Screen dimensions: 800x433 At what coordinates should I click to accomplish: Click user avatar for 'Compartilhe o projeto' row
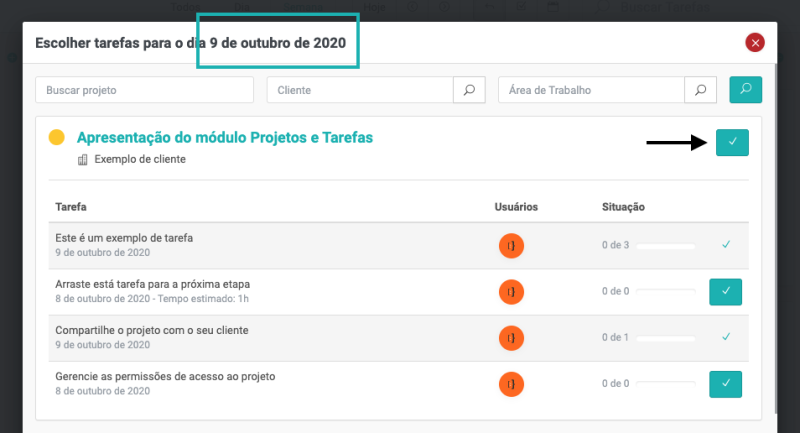512,337
